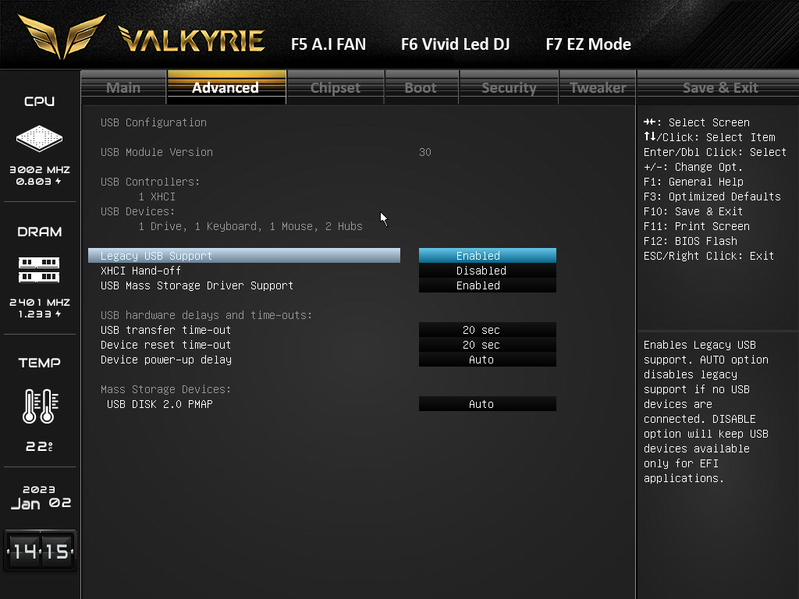The height and width of the screenshot is (599, 799).
Task: Click the DRAM memory modules icon
Action: click(x=39, y=269)
